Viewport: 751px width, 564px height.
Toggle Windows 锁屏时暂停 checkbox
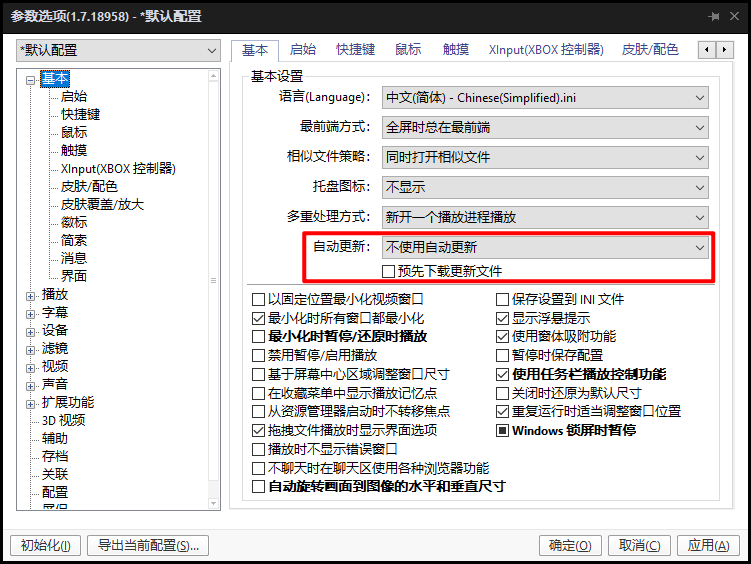coord(502,430)
